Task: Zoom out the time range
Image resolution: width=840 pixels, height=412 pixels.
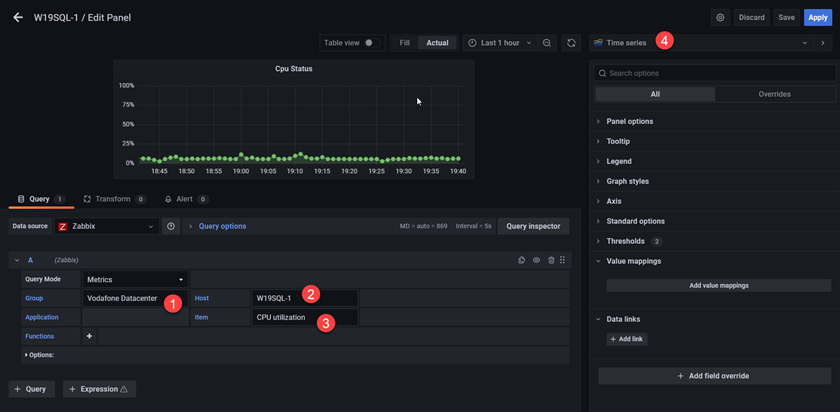Action: 547,43
